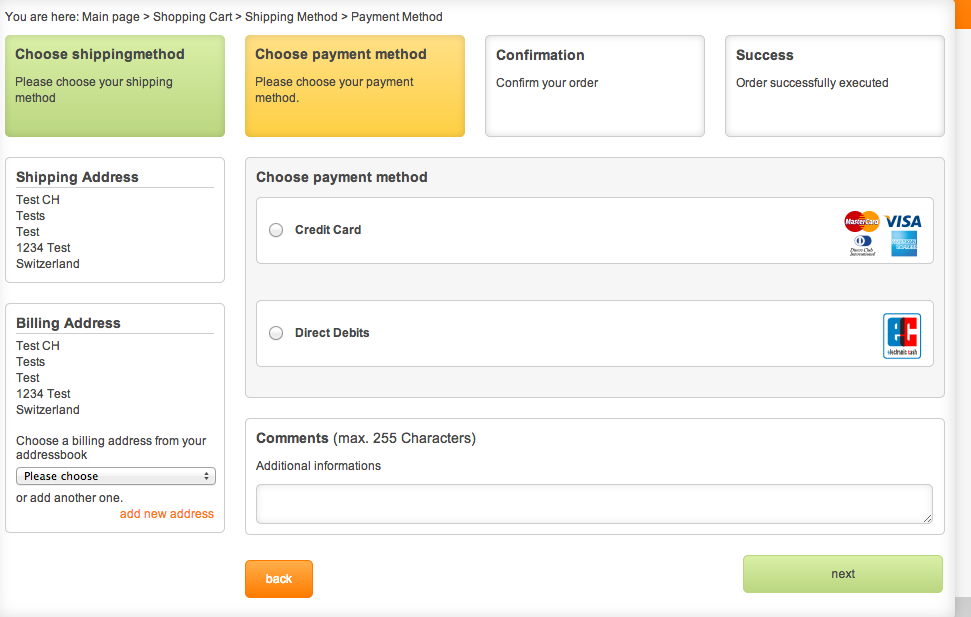Go to Choose shippingmethod step
Screen dimensions: 971x617
point(115,86)
